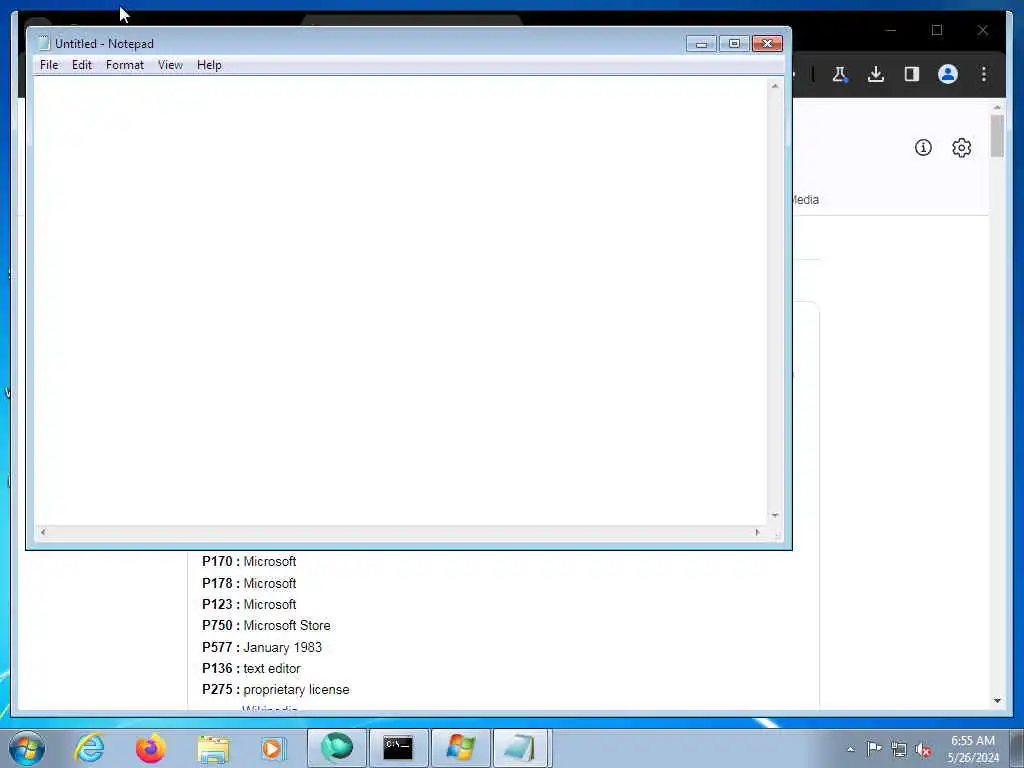Open the settings gear on the browser page
The image size is (1024, 768).
pyautogui.click(x=961, y=148)
